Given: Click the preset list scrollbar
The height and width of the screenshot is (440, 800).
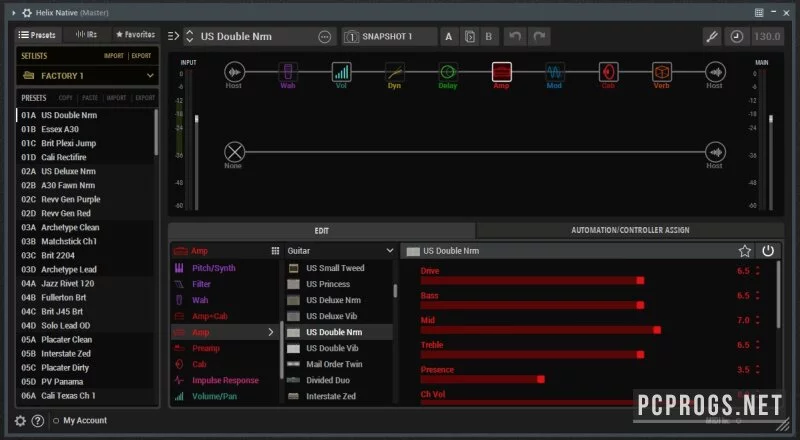Looking at the screenshot, I should tap(156, 133).
